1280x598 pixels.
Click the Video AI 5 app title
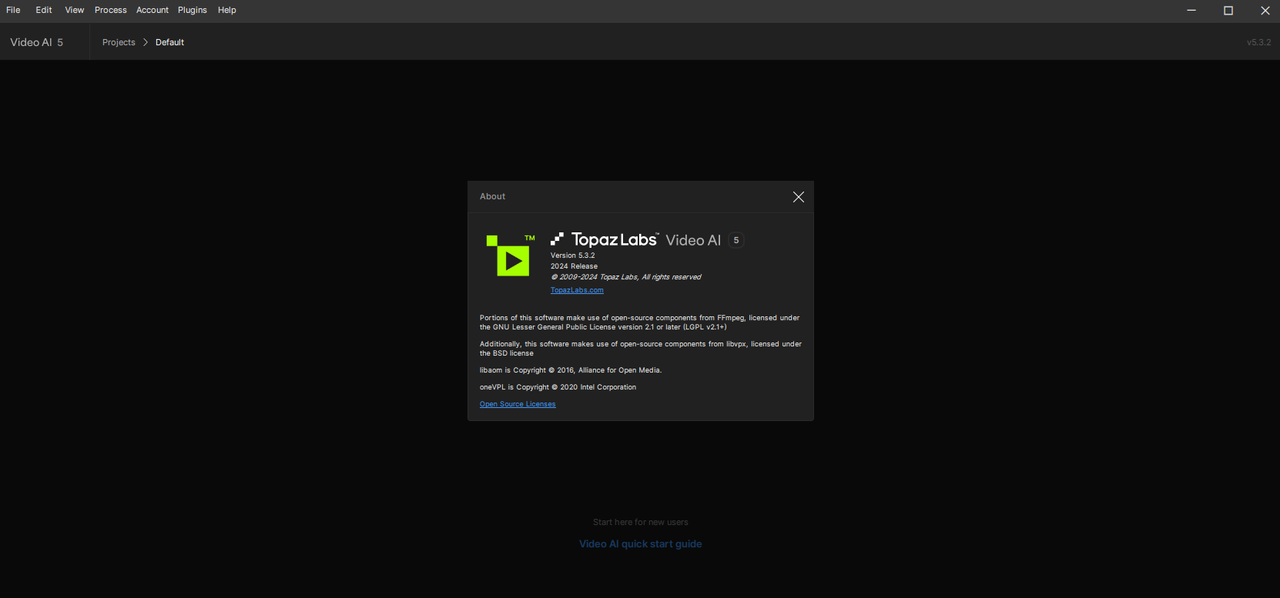pyautogui.click(x=37, y=42)
